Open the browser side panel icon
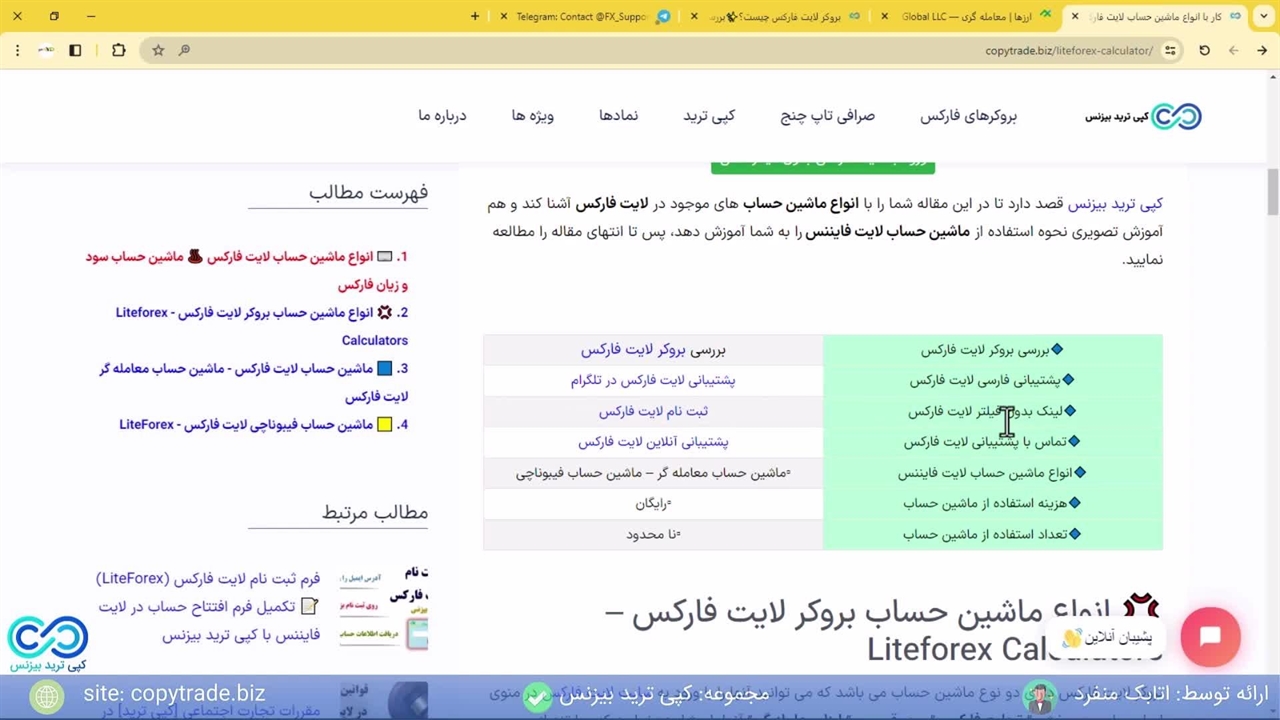This screenshot has width=1280, height=720. click(75, 50)
